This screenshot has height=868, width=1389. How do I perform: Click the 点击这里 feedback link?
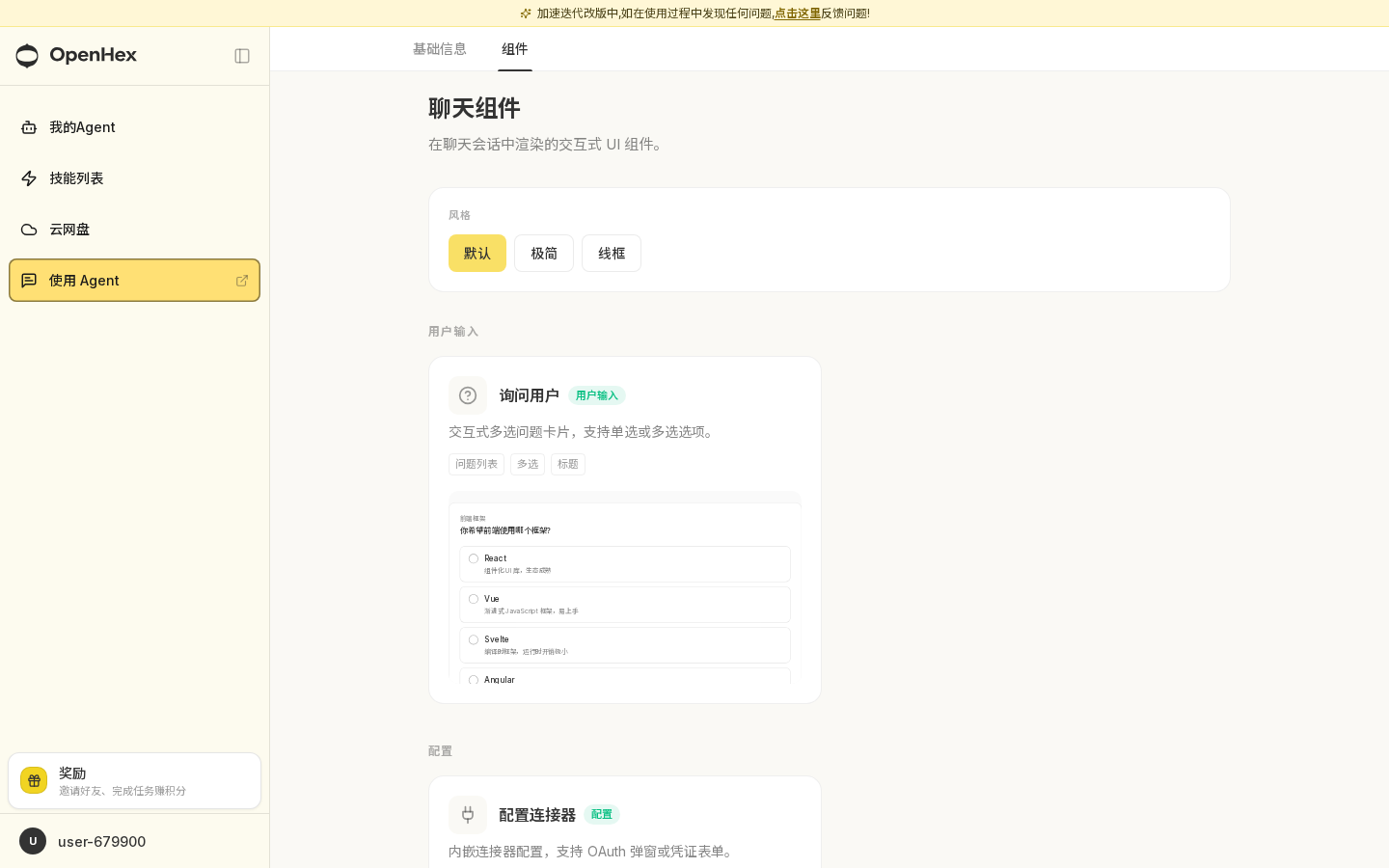tap(797, 14)
